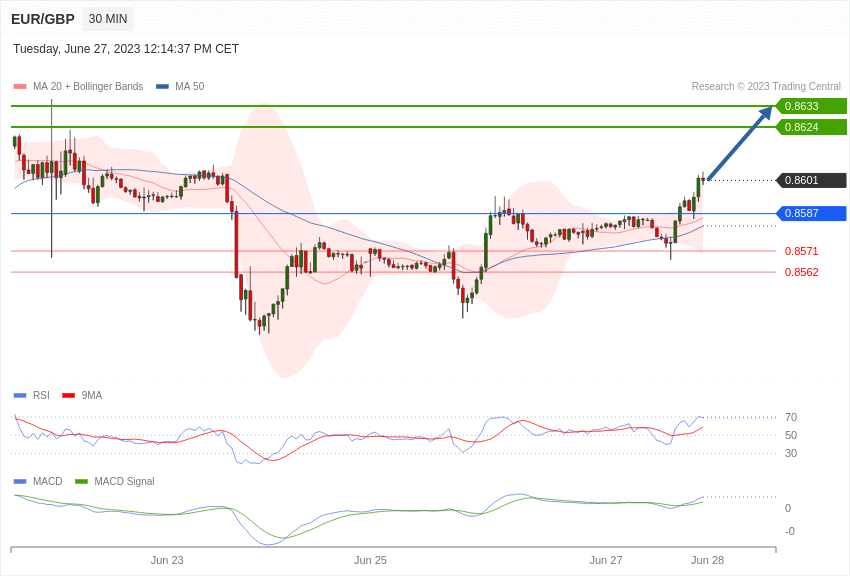Click the RSI 30 level label

point(791,453)
